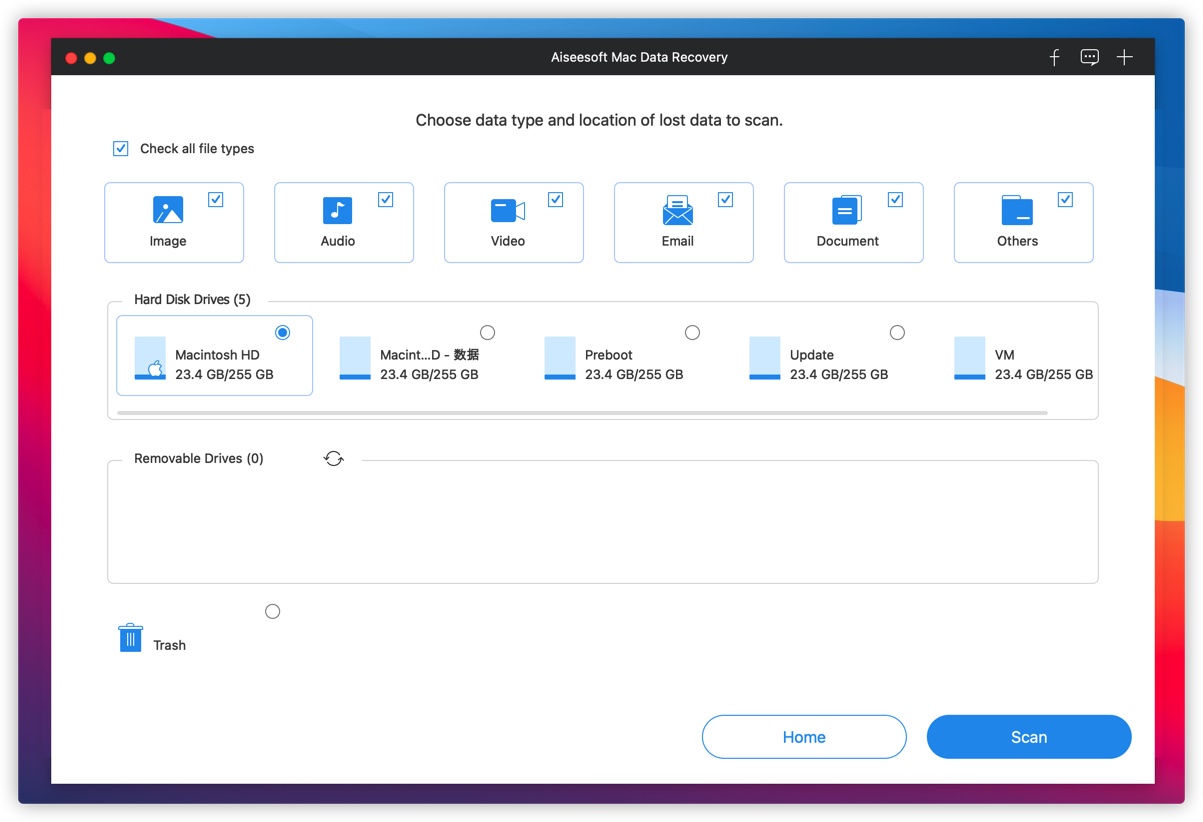Viewport: 1203px width, 822px height.
Task: Select the Update drive radio button
Action: [x=898, y=332]
